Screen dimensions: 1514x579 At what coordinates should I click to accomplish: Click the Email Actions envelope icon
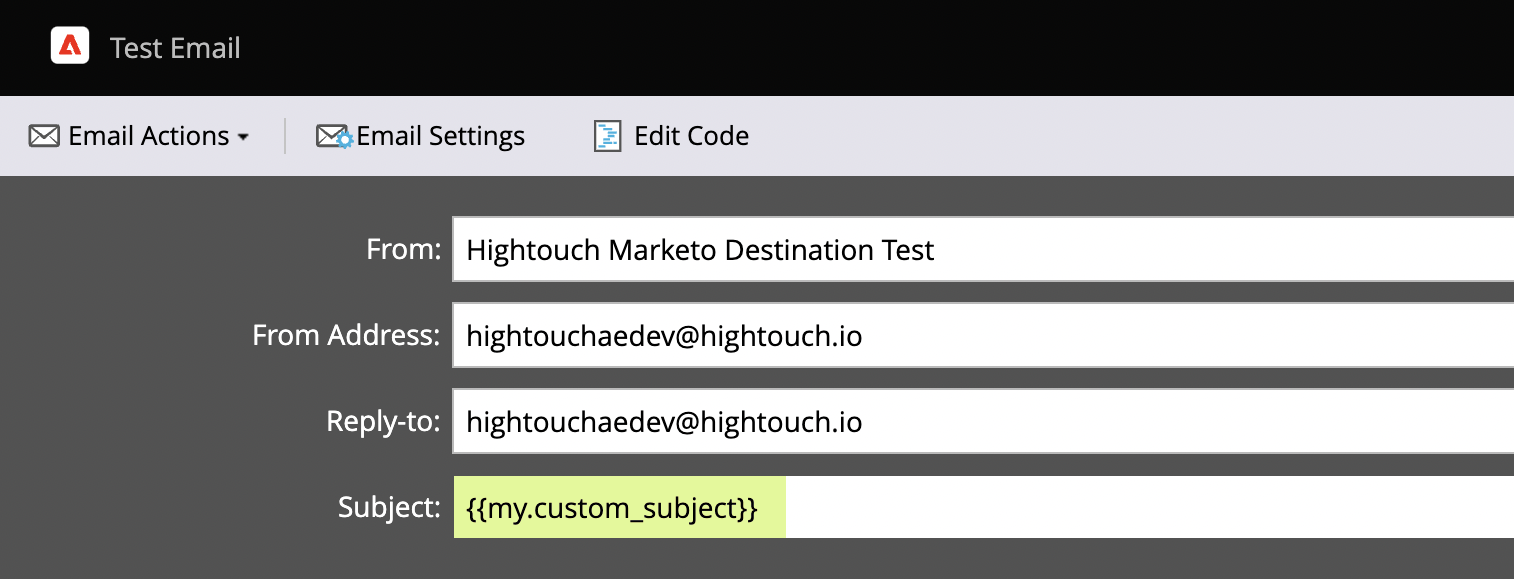click(44, 136)
